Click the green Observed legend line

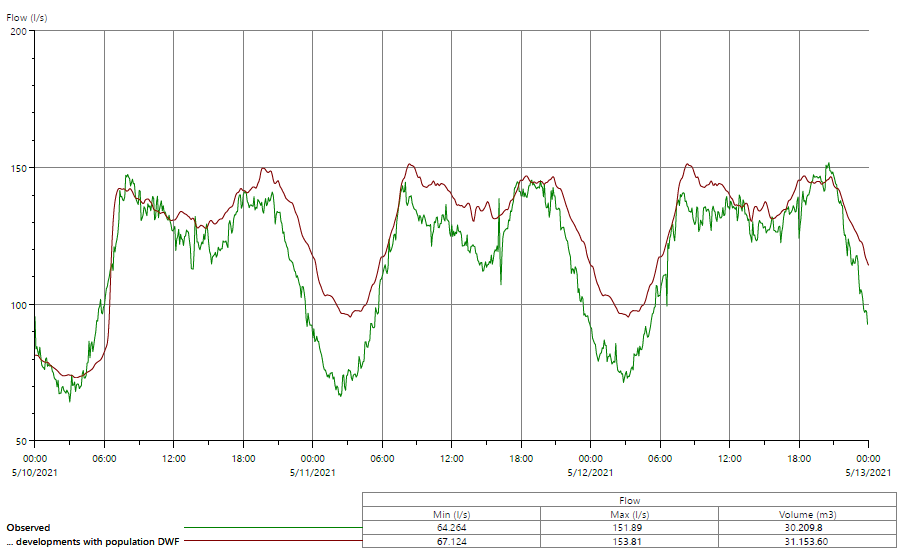point(270,527)
